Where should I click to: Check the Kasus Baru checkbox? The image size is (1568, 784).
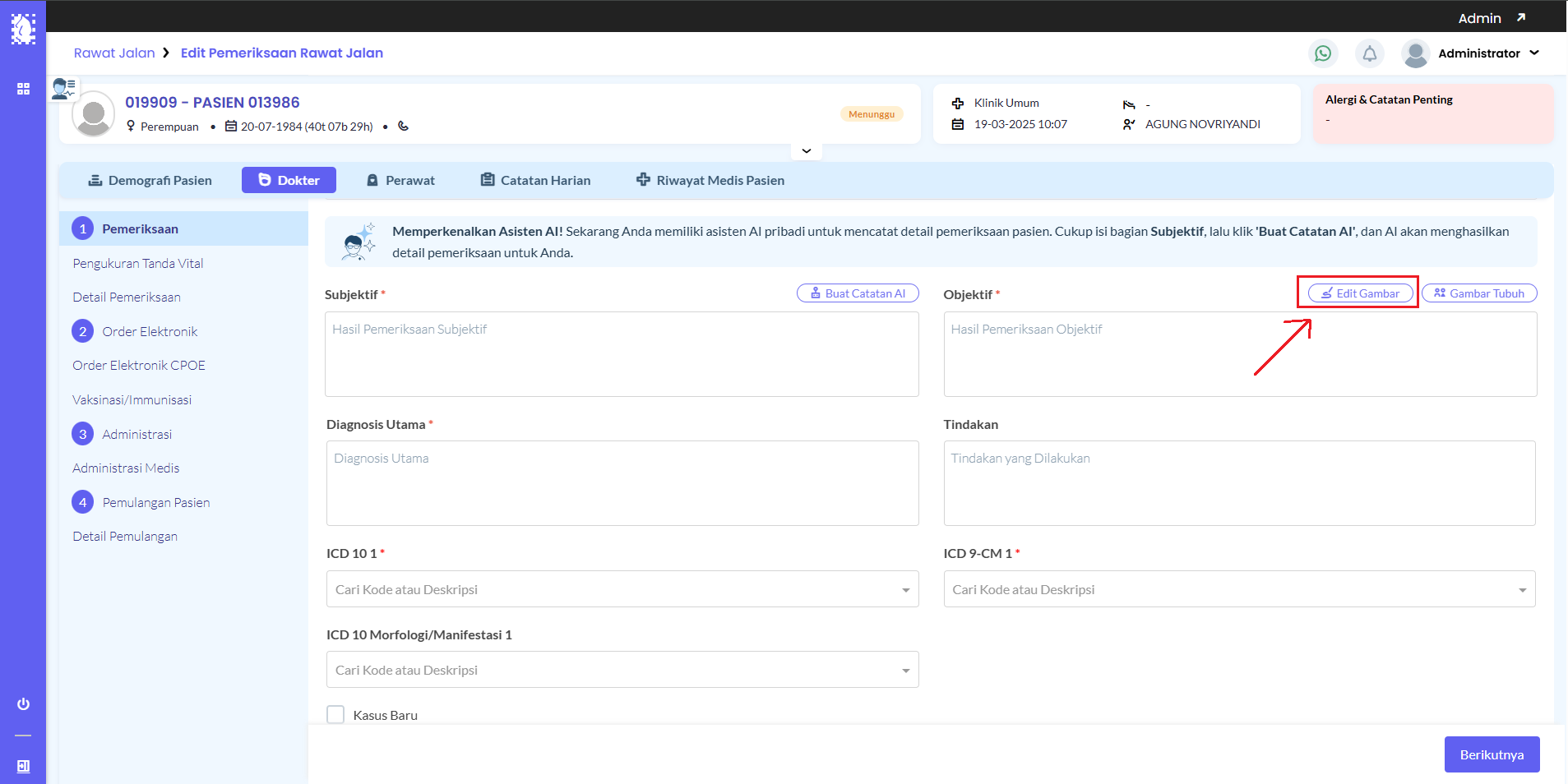coord(335,715)
